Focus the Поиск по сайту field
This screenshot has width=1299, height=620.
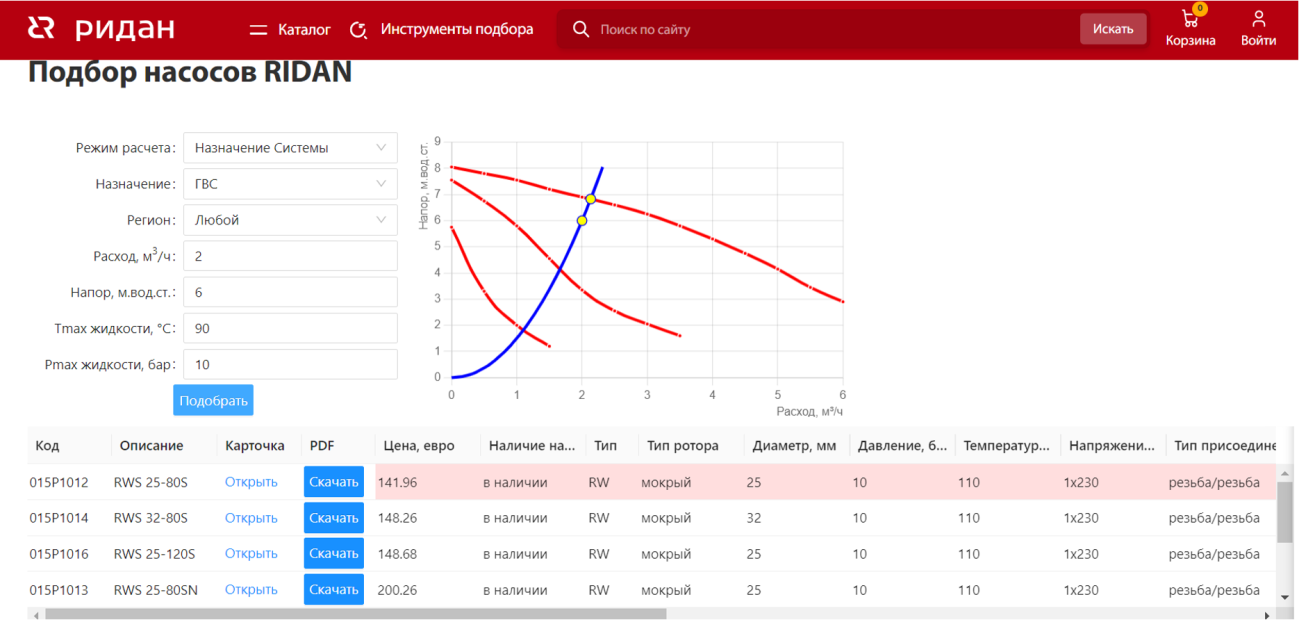[830, 30]
